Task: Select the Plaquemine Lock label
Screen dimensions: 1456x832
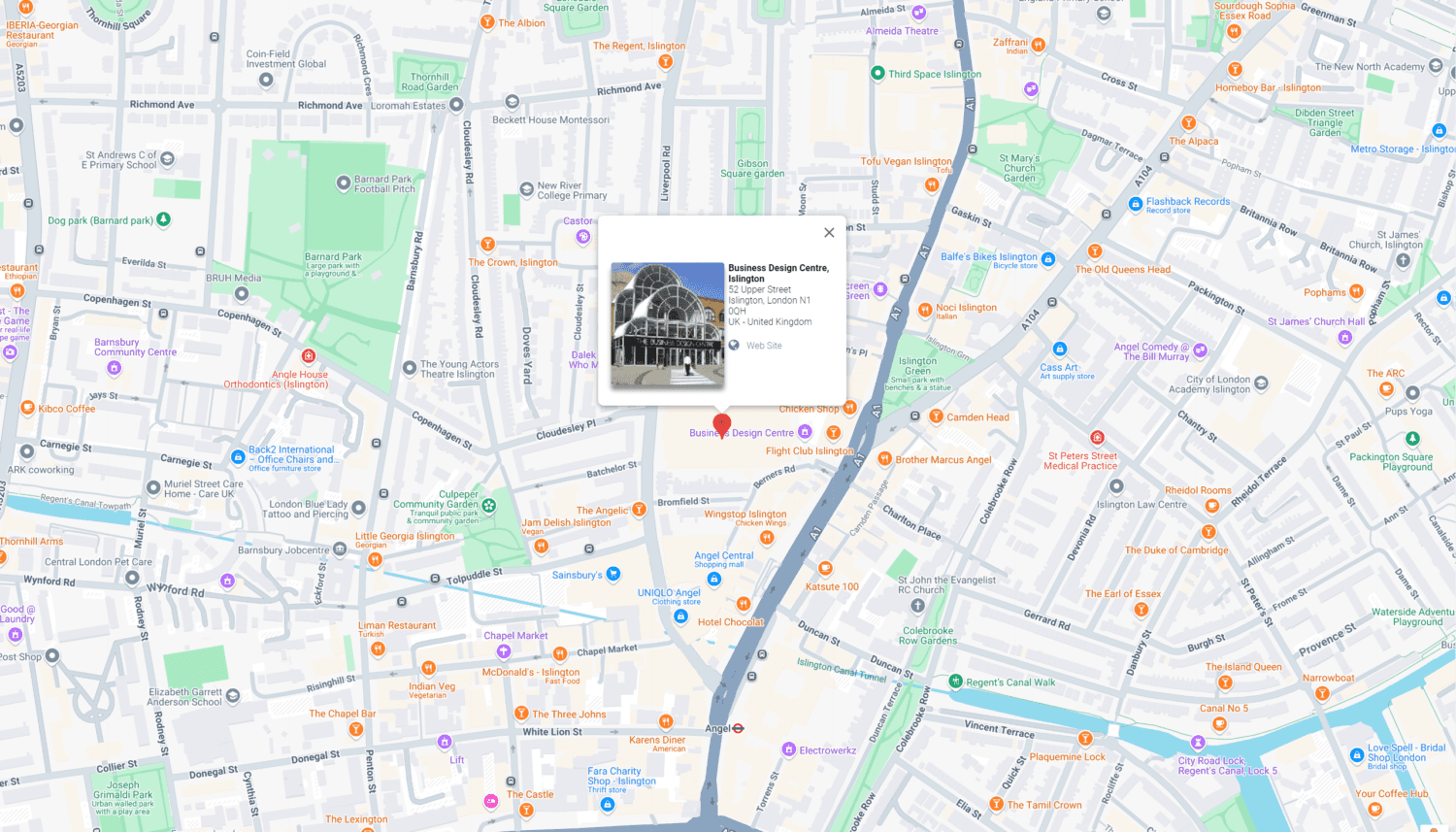Action: [1068, 757]
